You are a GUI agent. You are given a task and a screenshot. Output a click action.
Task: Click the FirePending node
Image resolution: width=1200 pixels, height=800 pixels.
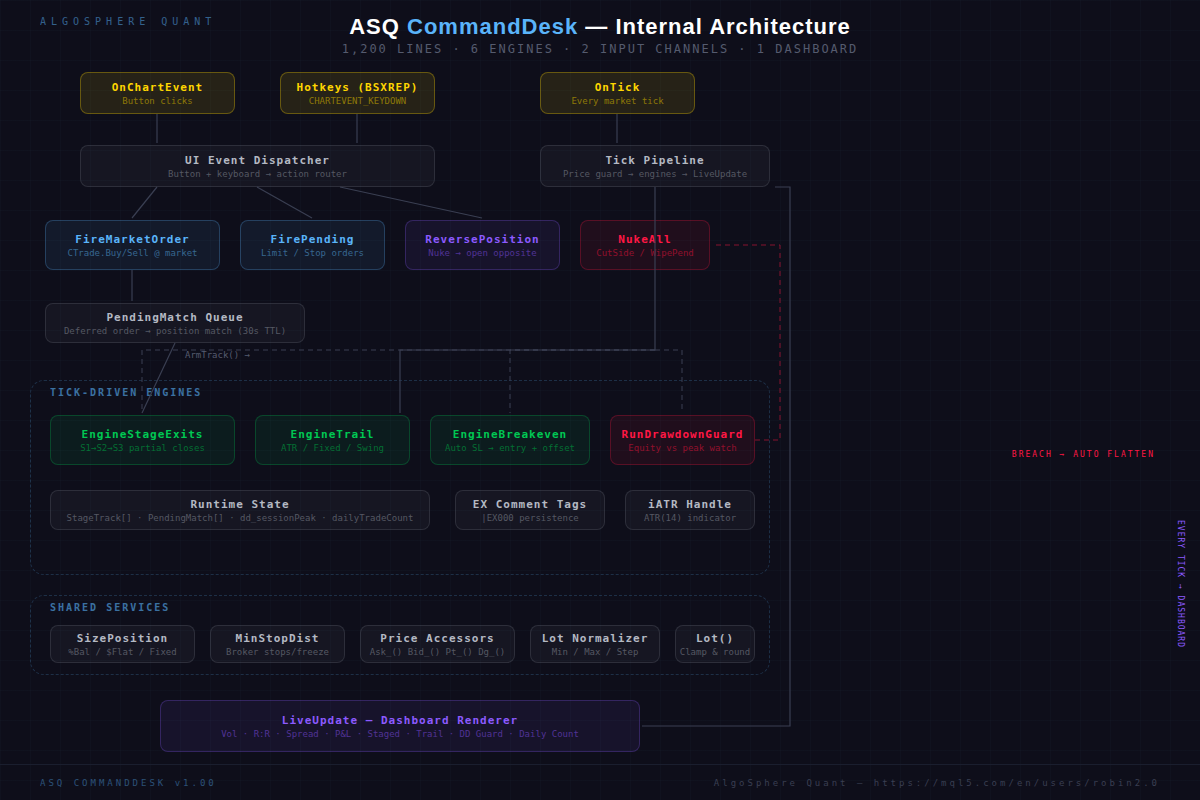(x=312, y=245)
